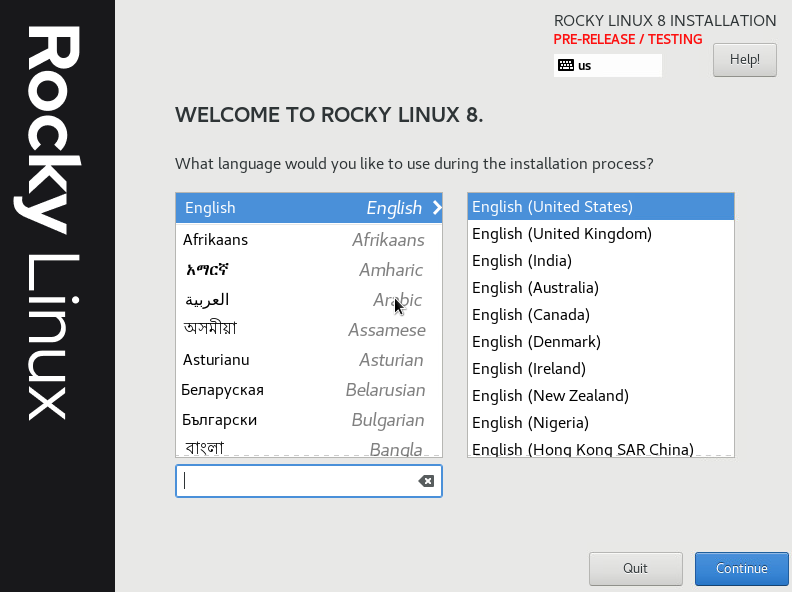The height and width of the screenshot is (592, 792).
Task: Choose the Bangla language row
Action: [309, 447]
